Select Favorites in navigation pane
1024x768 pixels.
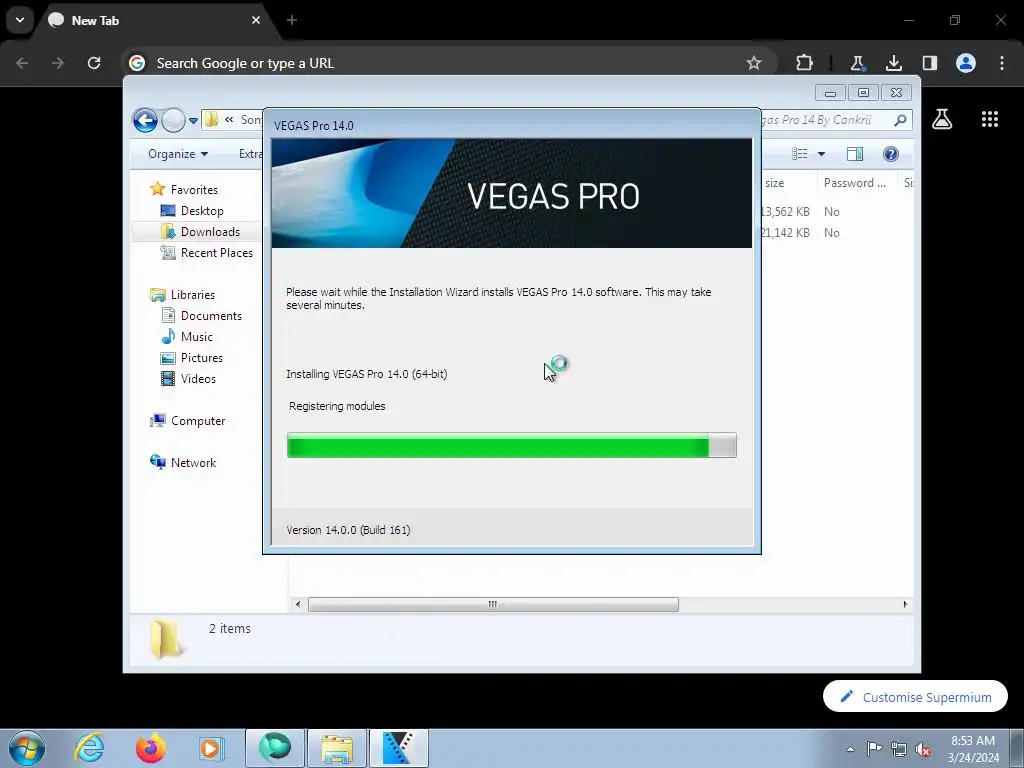(194, 189)
